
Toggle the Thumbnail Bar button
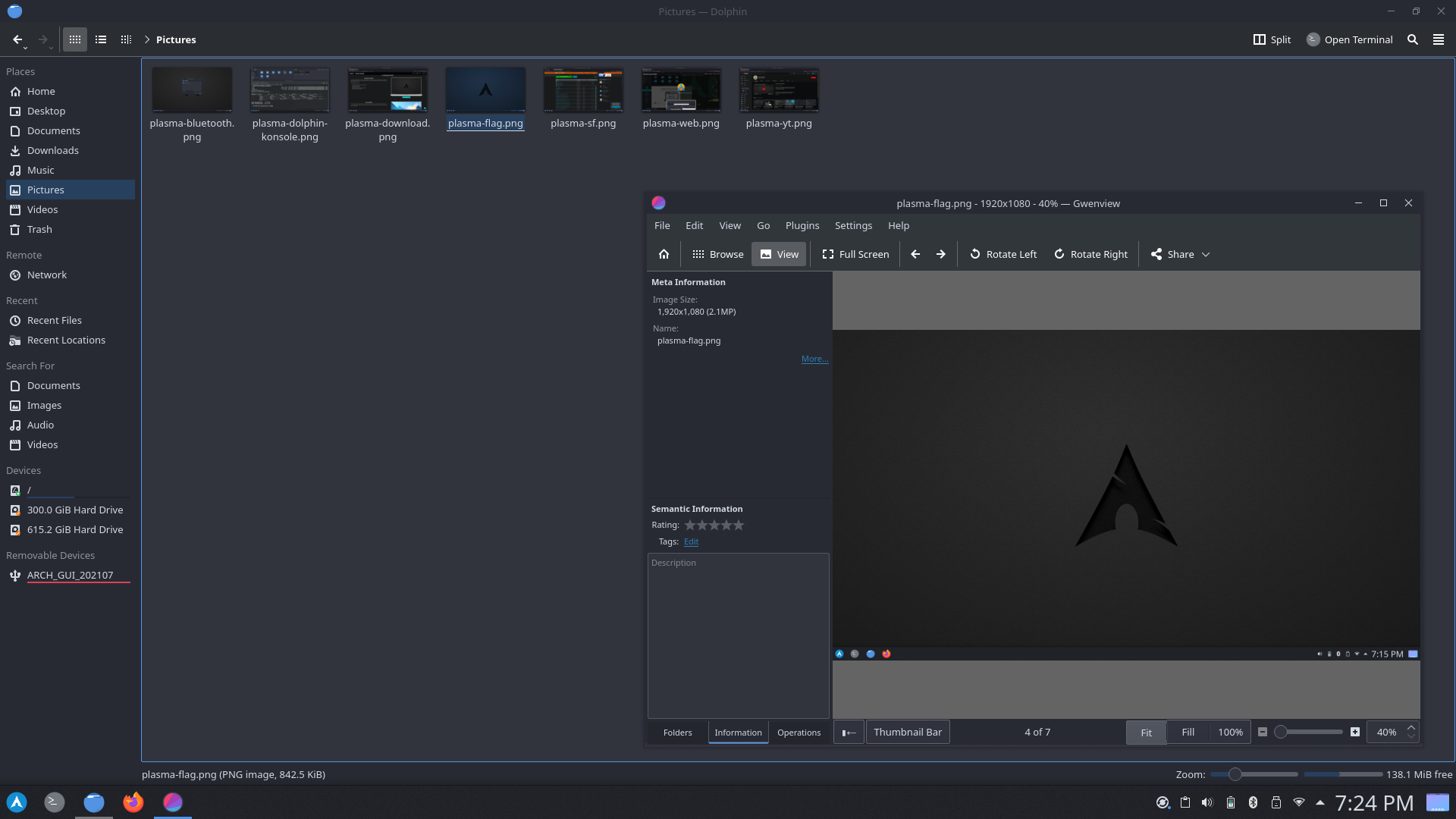click(907, 733)
